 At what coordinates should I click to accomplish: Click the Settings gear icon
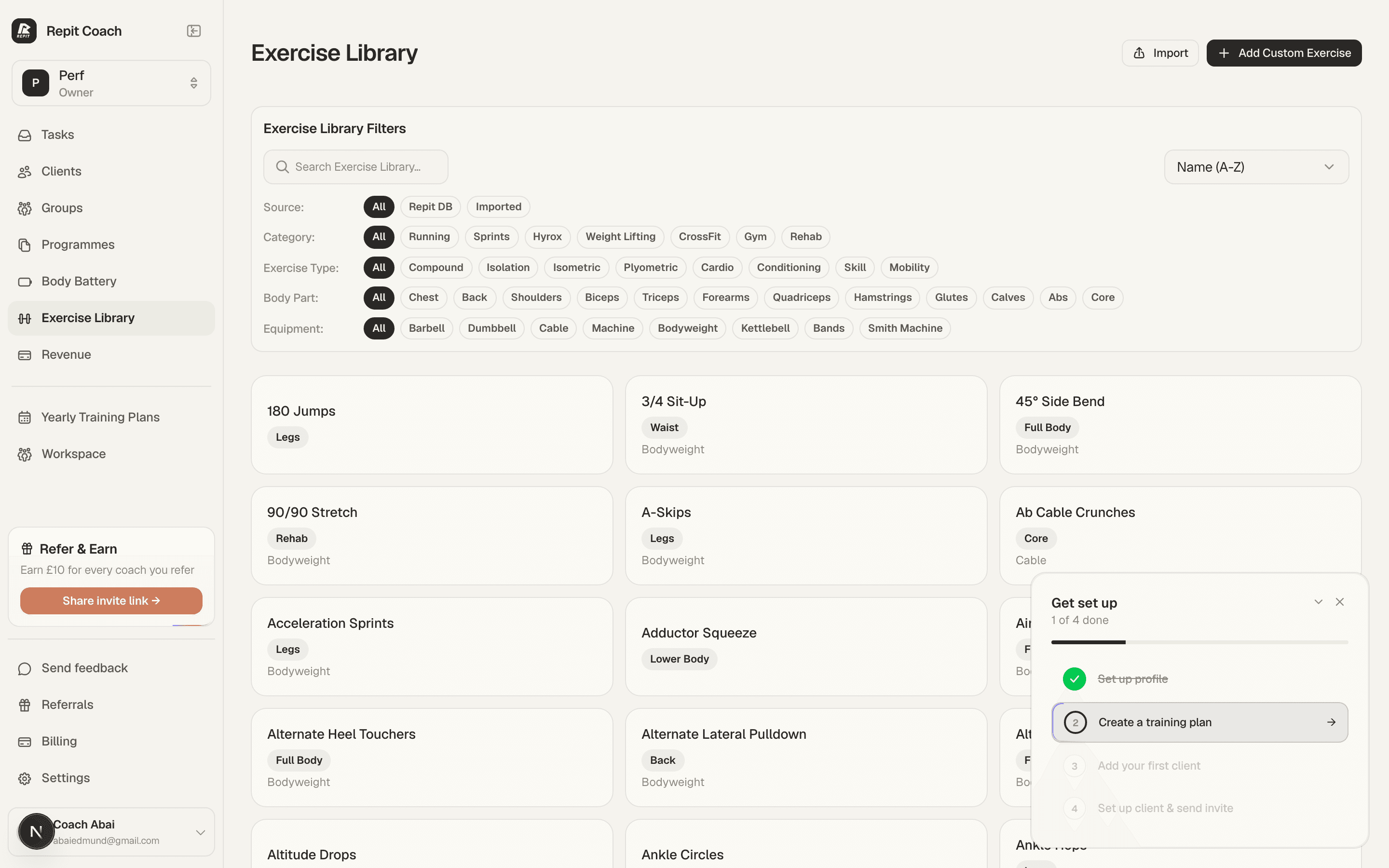(x=25, y=778)
